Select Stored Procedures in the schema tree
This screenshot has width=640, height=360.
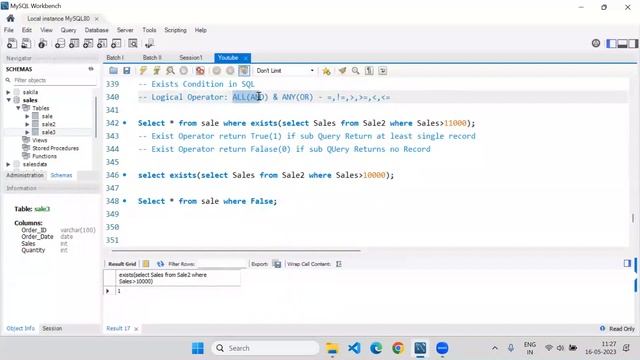pos(56,148)
